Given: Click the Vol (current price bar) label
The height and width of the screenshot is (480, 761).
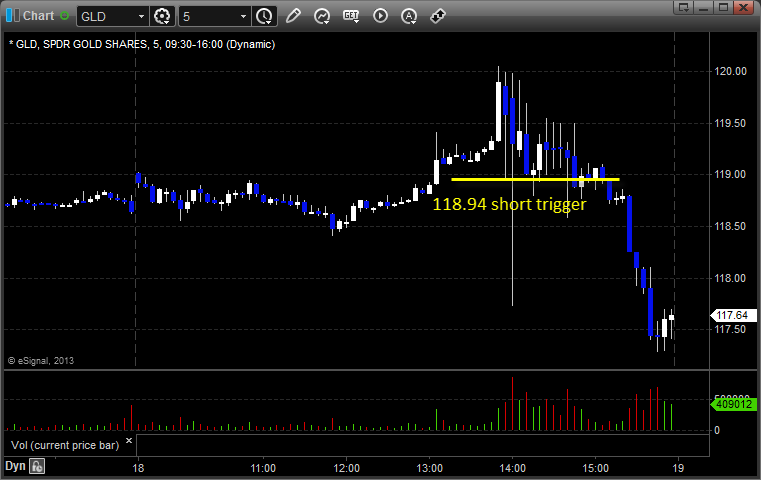Looking at the screenshot, I should click(x=65, y=445).
